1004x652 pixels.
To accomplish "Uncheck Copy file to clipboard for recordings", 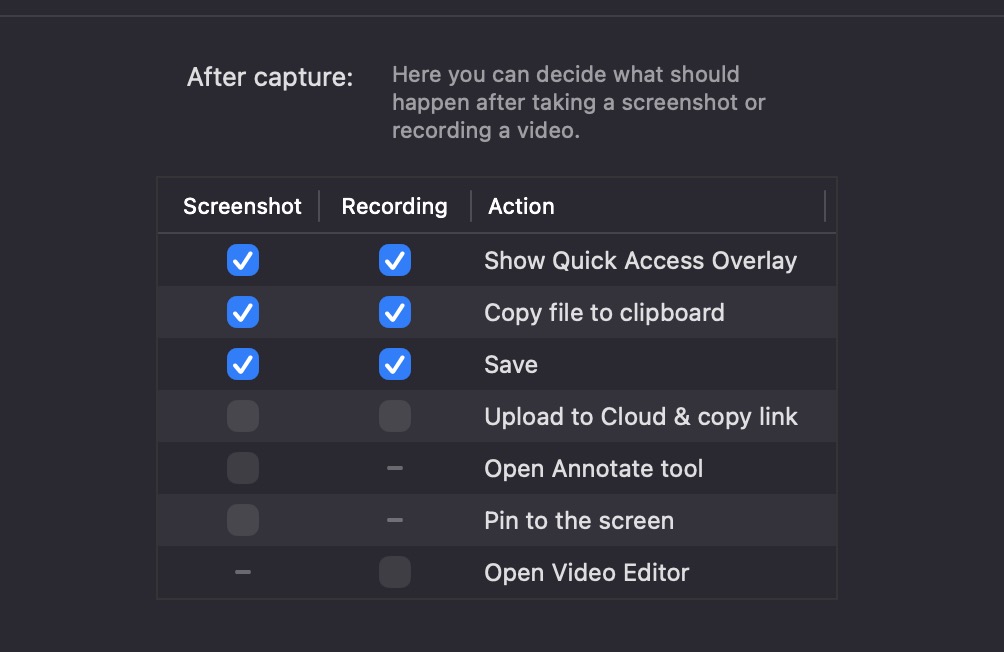I will click(394, 312).
